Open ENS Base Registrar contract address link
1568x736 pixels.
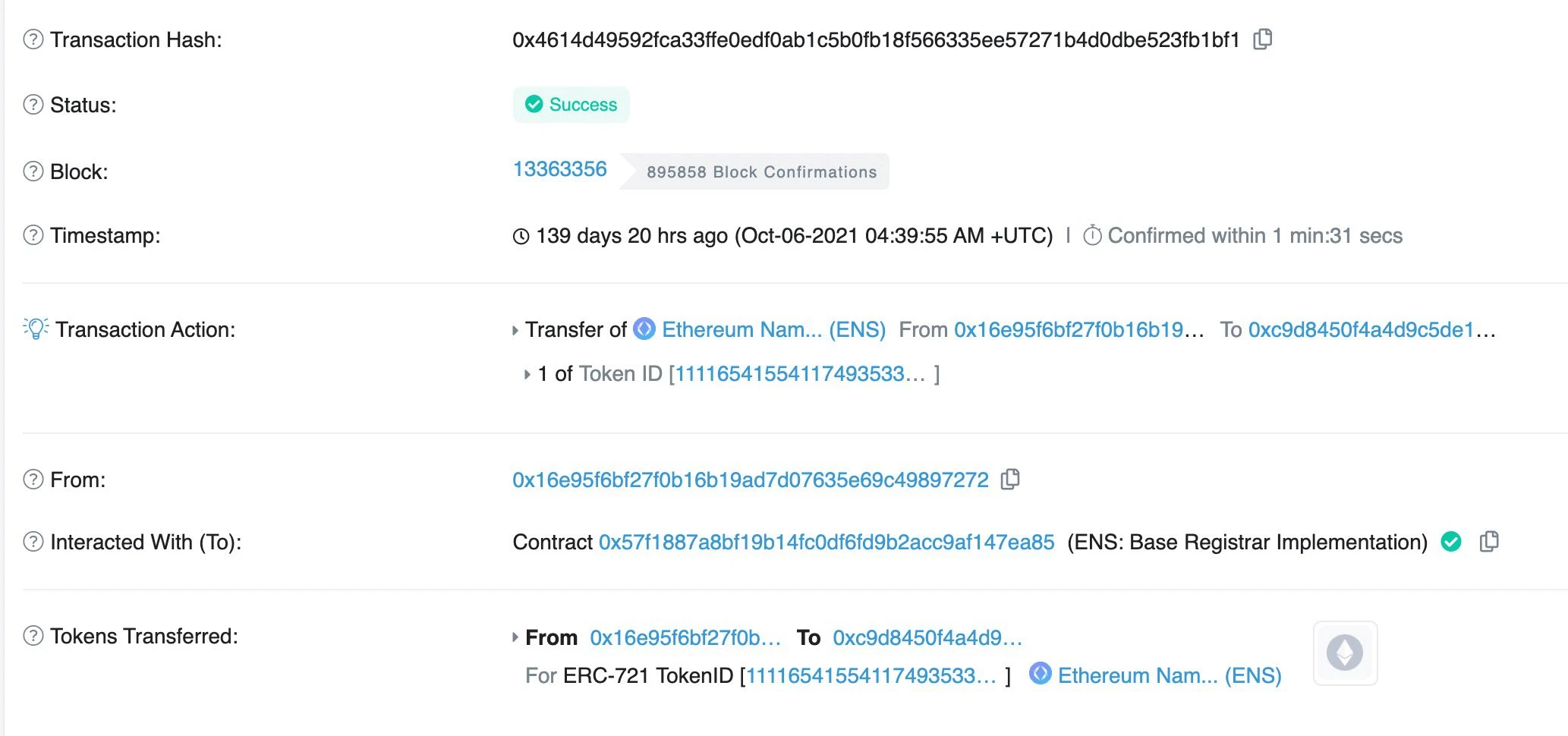[x=827, y=542]
